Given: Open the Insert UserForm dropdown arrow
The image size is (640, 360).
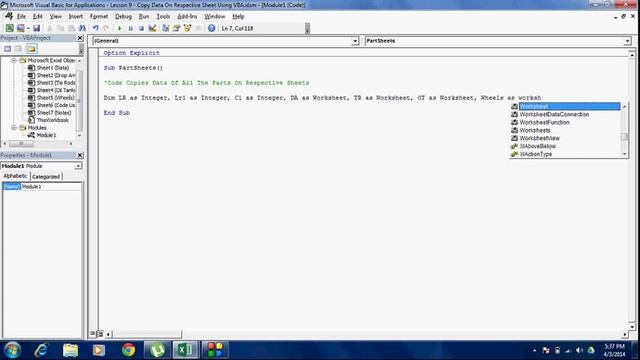Looking at the screenshot, I should point(28,28).
